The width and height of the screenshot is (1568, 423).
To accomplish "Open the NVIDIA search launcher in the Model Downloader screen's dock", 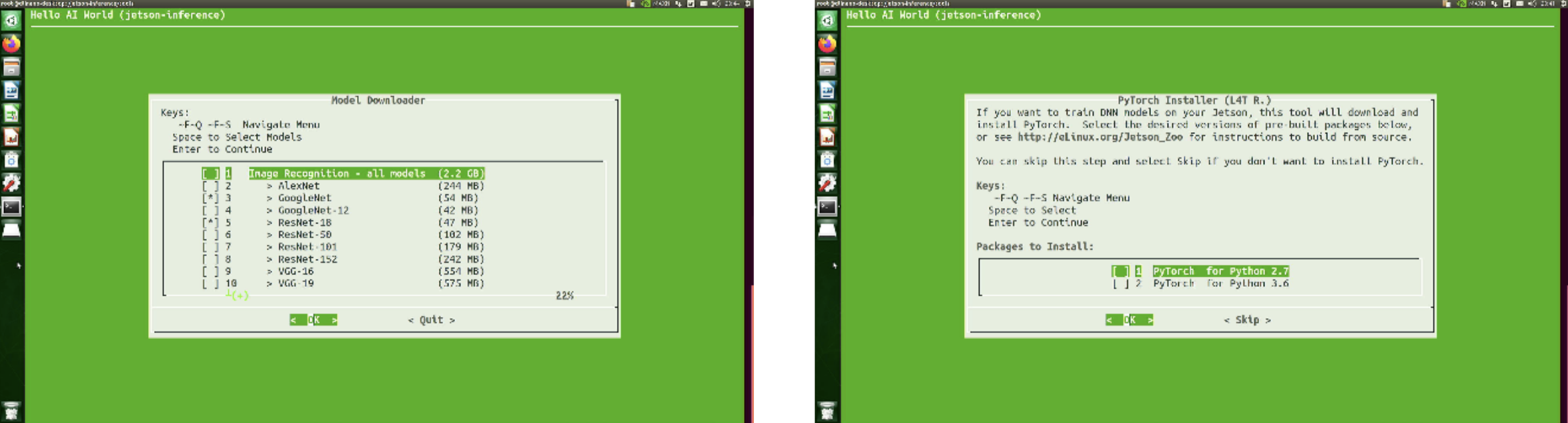I will (x=11, y=21).
